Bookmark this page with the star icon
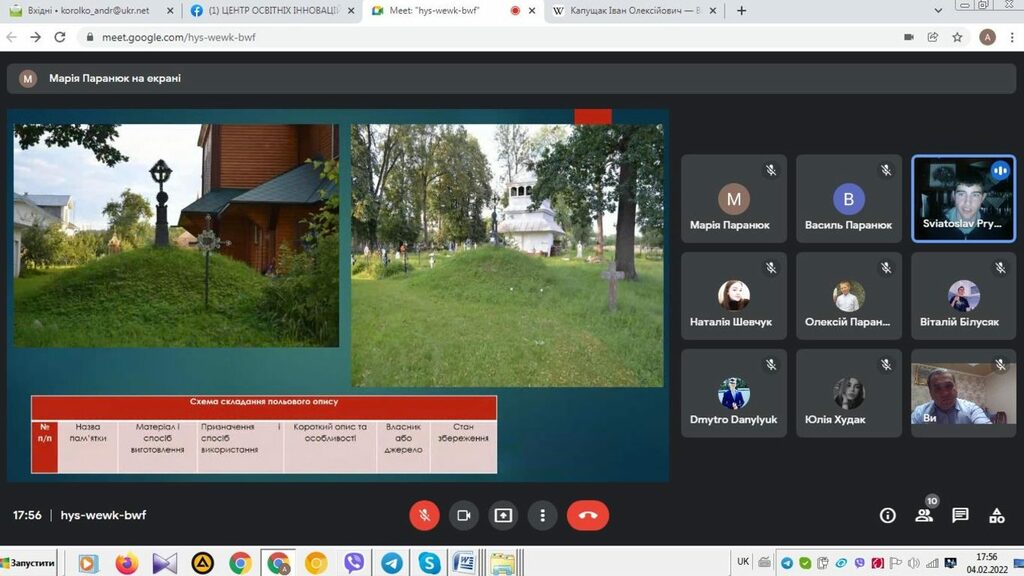 (957, 37)
